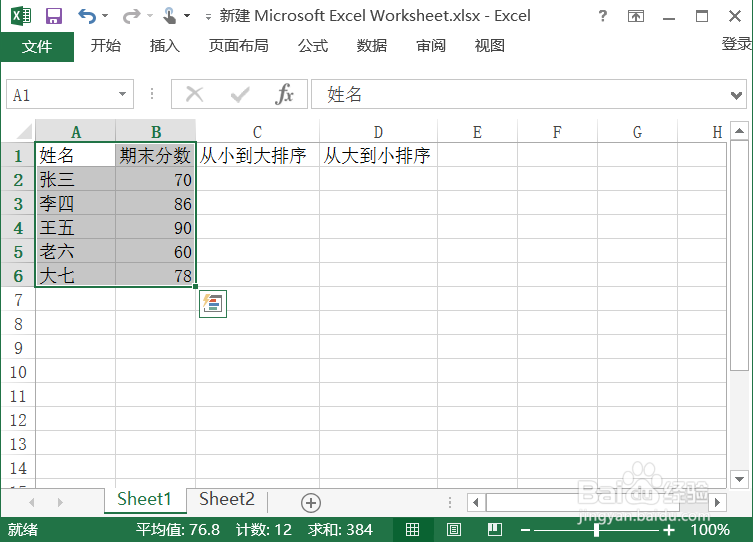Open the 视图 View tab

coord(490,46)
